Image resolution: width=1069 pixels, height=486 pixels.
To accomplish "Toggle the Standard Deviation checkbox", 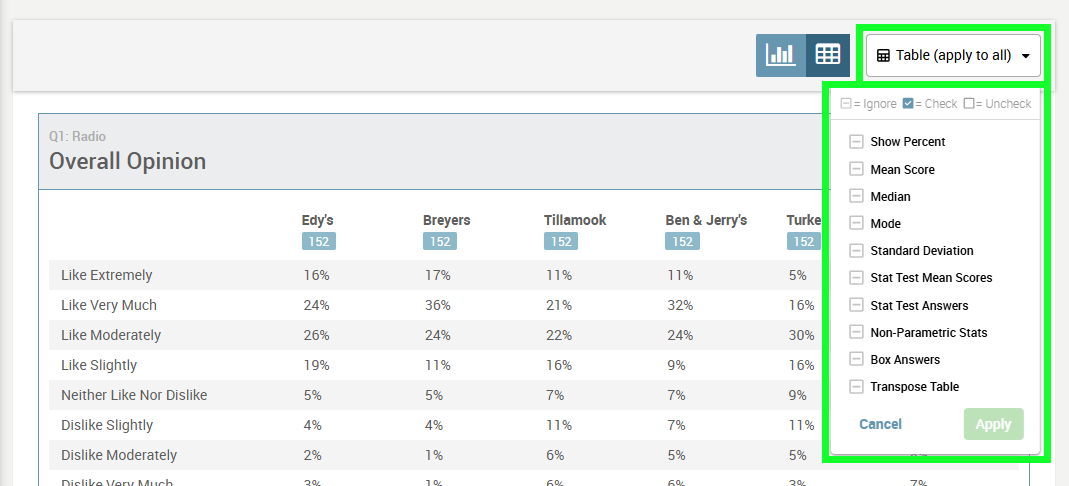I will click(856, 251).
